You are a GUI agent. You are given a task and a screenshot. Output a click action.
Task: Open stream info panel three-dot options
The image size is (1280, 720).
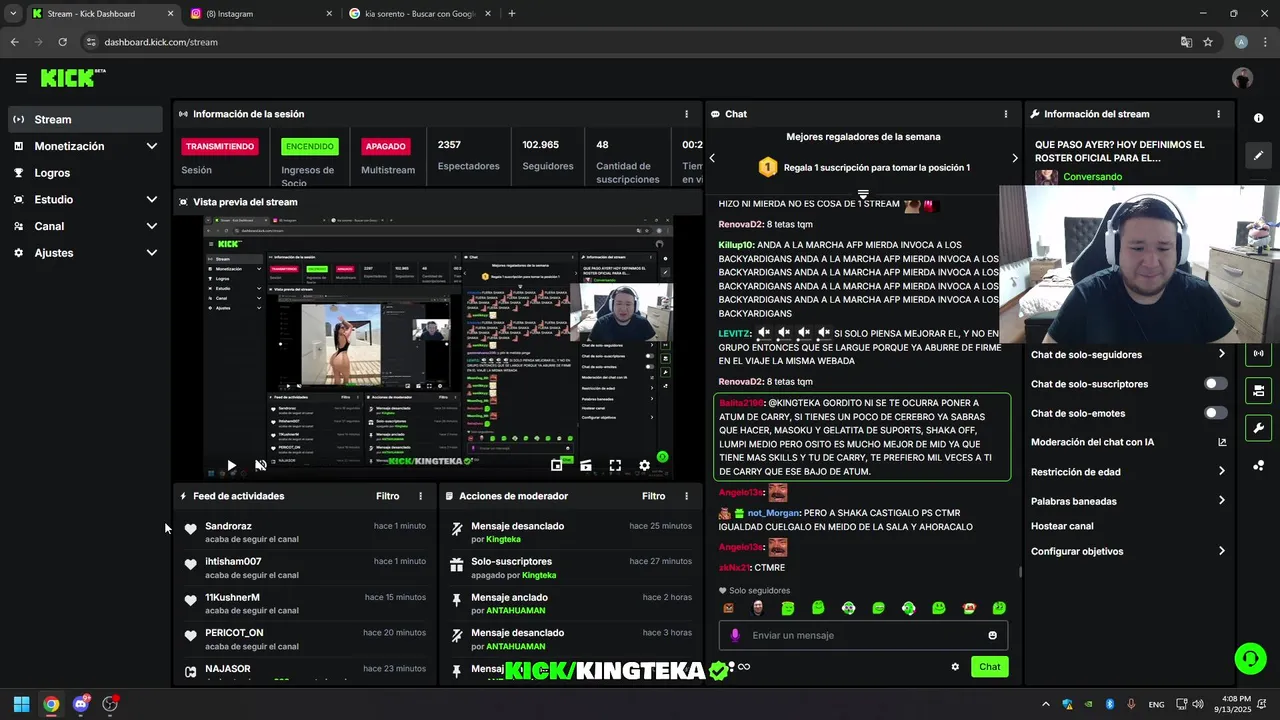tap(1218, 114)
